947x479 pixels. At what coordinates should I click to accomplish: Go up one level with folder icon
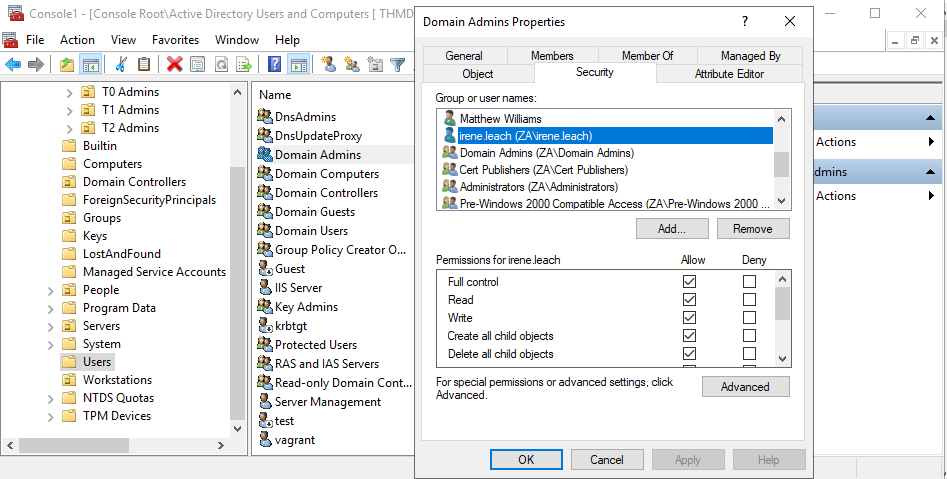click(67, 64)
